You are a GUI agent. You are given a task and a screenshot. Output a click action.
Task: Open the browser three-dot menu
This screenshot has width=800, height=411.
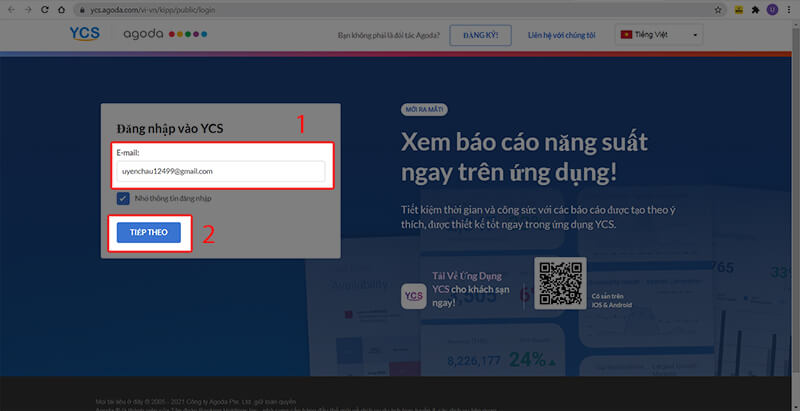(x=789, y=8)
